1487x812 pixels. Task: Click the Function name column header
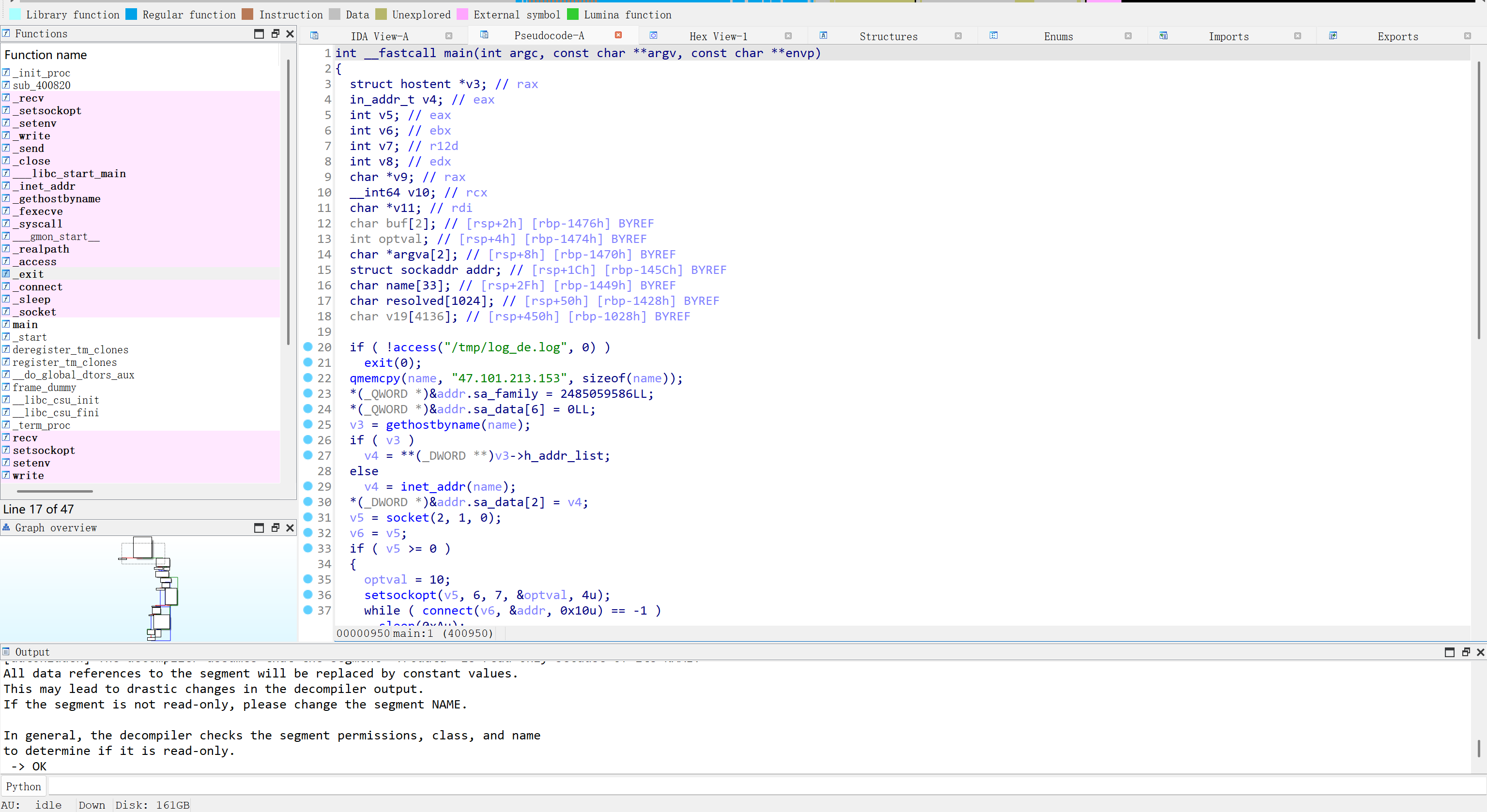140,55
